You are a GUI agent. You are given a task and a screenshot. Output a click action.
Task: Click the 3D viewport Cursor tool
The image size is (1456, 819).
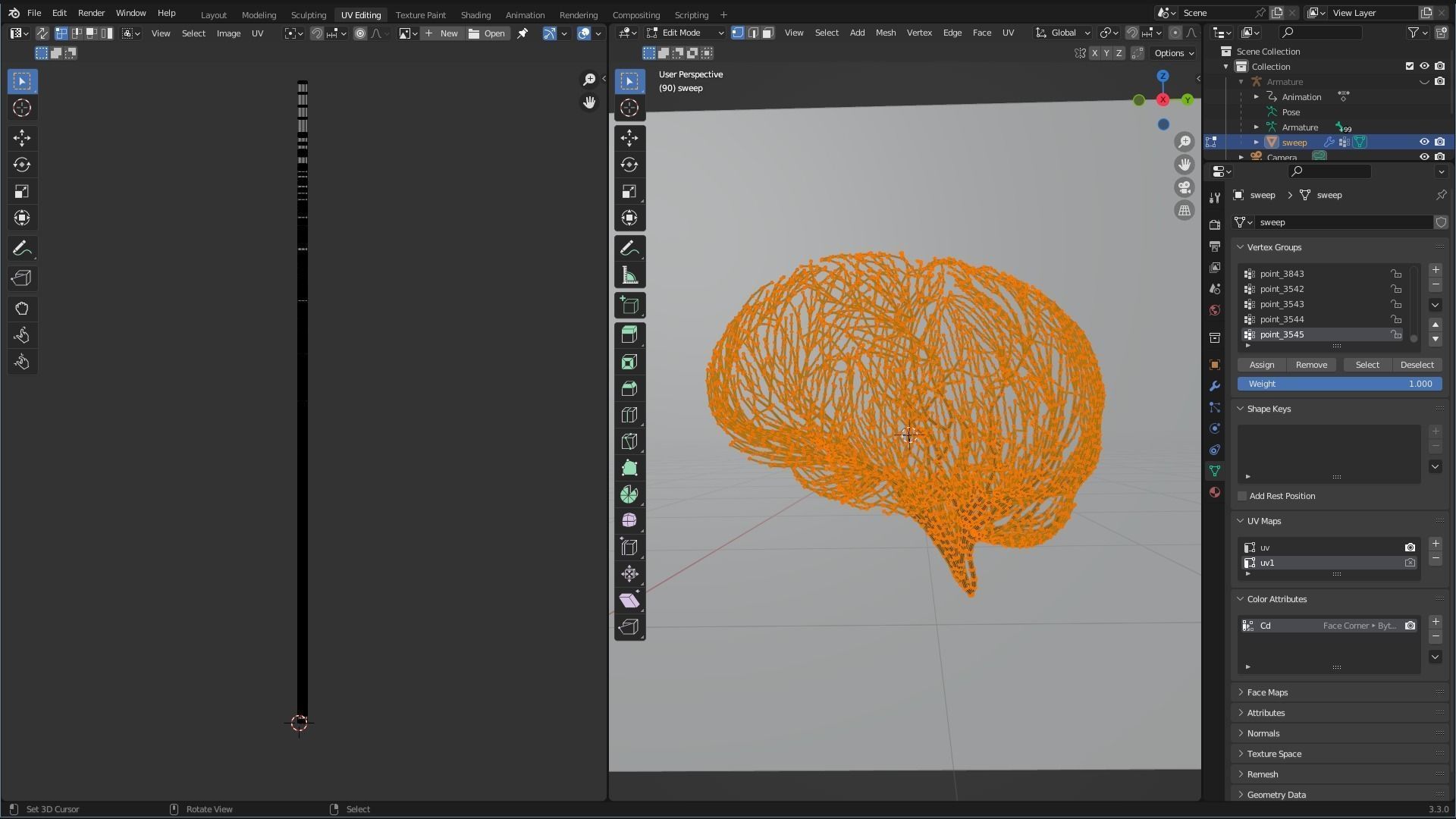pyautogui.click(x=629, y=108)
